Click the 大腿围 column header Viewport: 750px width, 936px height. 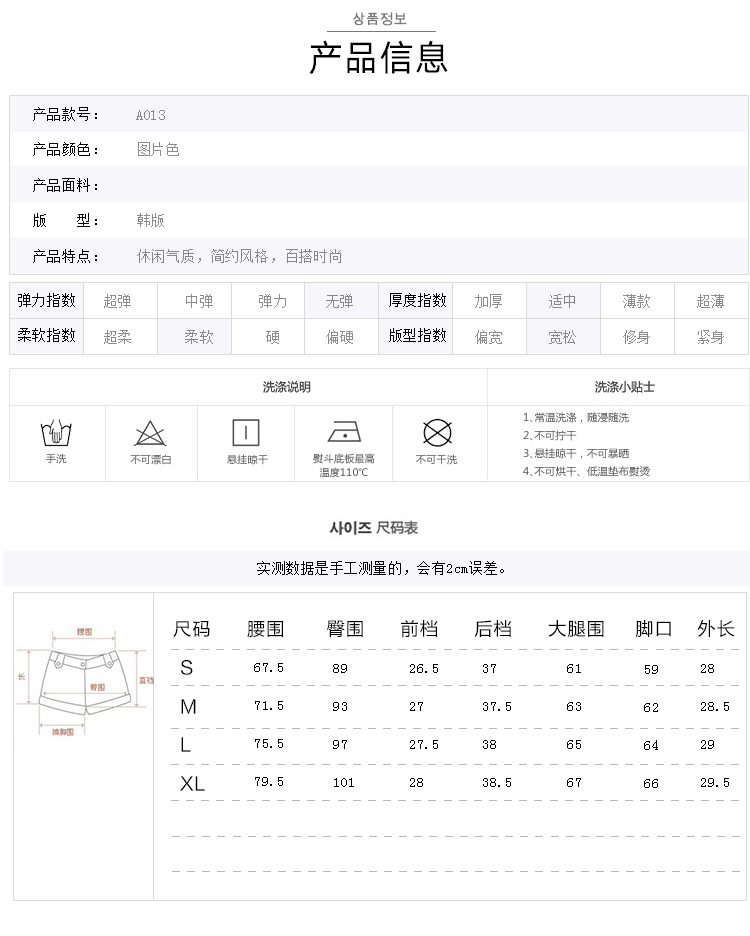point(576,629)
